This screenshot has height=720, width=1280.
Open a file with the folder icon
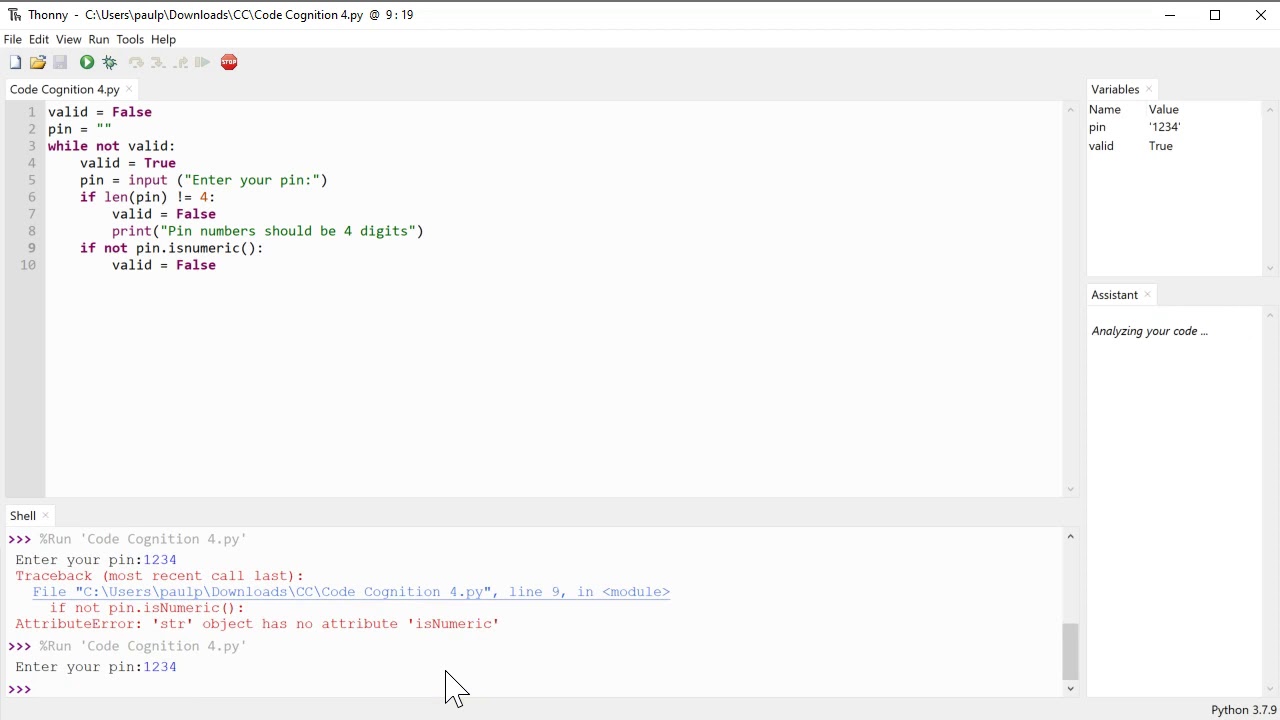tap(38, 62)
